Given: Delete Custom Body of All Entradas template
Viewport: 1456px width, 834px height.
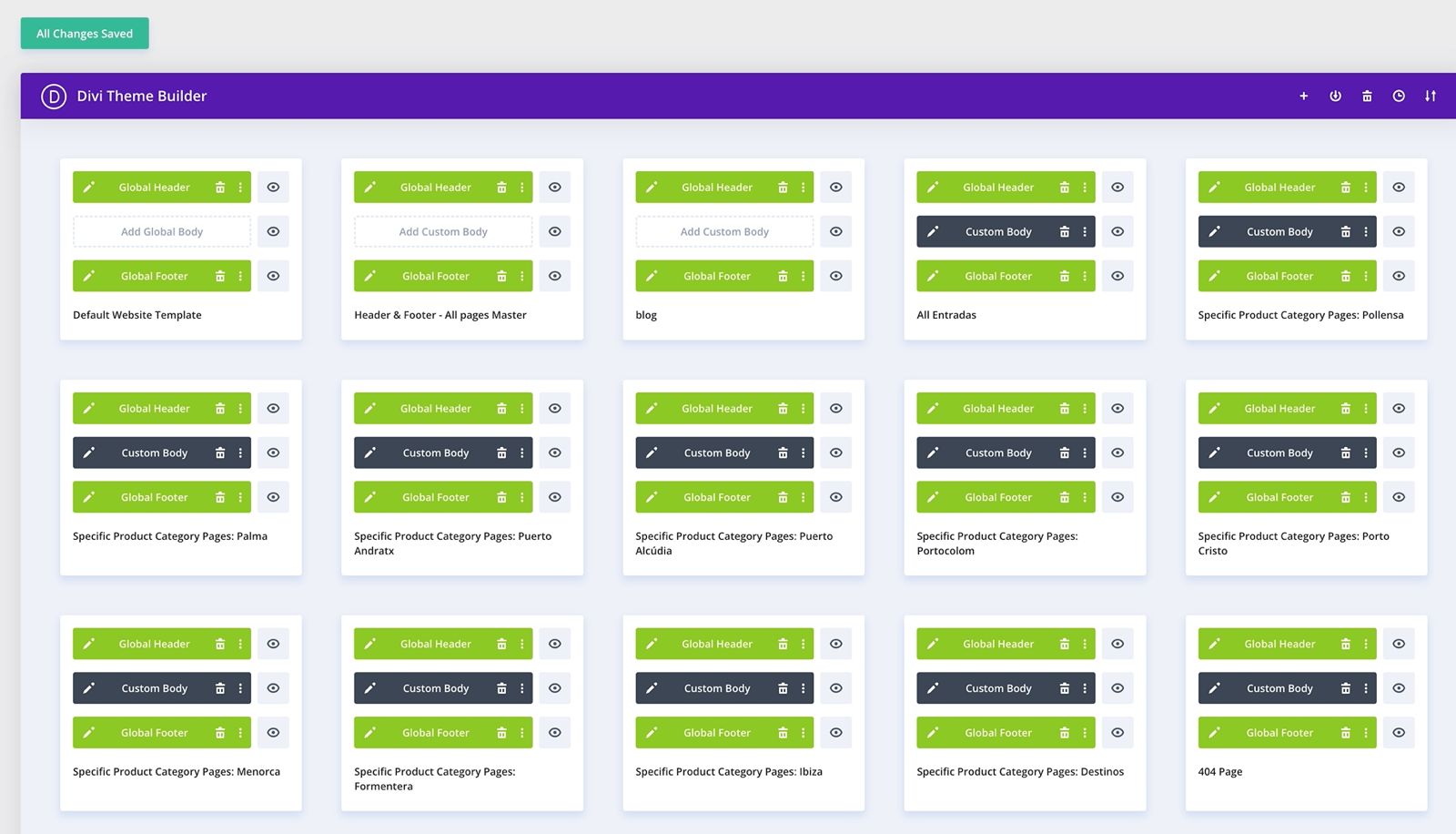Looking at the screenshot, I should (1064, 231).
